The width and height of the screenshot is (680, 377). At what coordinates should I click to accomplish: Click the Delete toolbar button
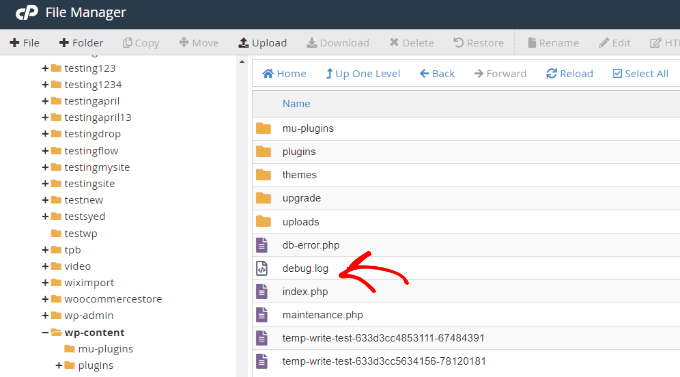(412, 43)
